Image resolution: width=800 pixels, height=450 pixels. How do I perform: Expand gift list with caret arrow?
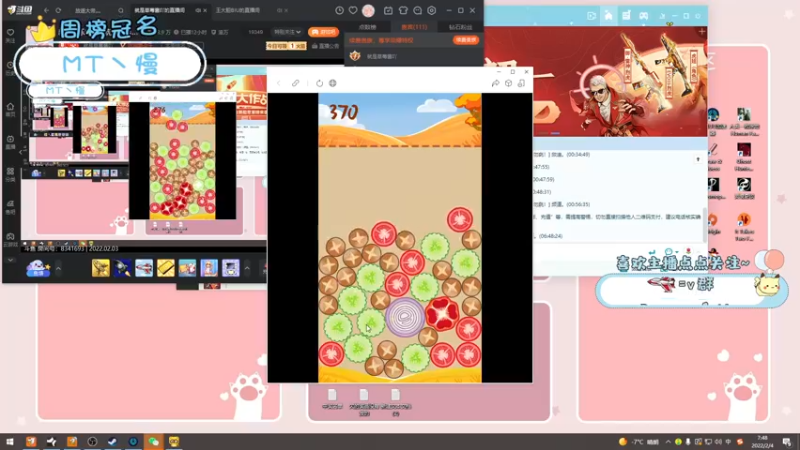pos(247,268)
